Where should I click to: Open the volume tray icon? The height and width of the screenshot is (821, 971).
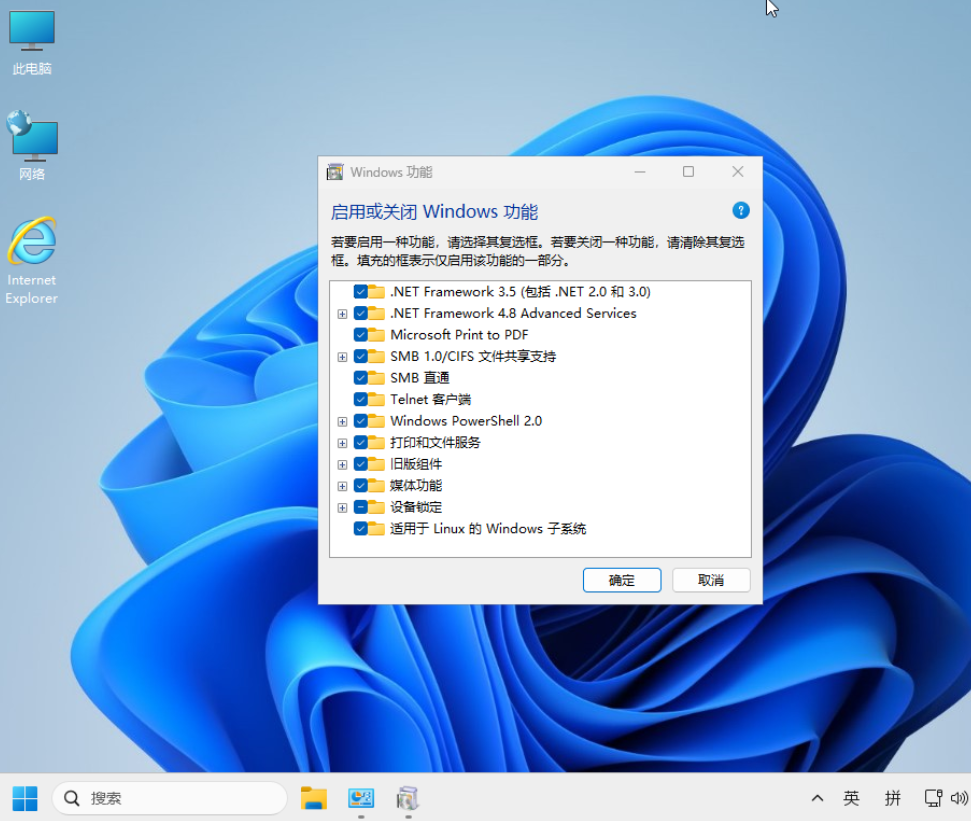click(x=959, y=798)
